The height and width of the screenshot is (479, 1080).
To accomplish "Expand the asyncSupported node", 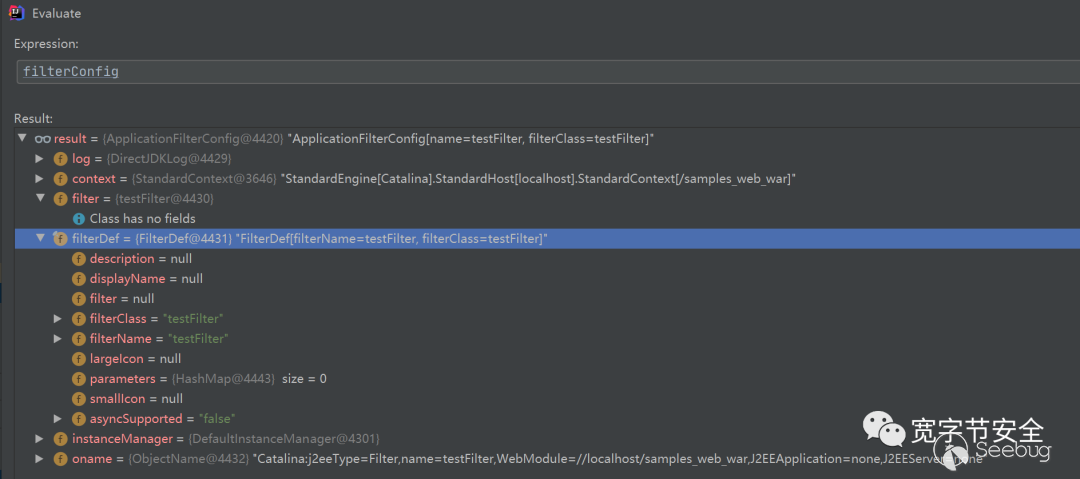I will [59, 418].
